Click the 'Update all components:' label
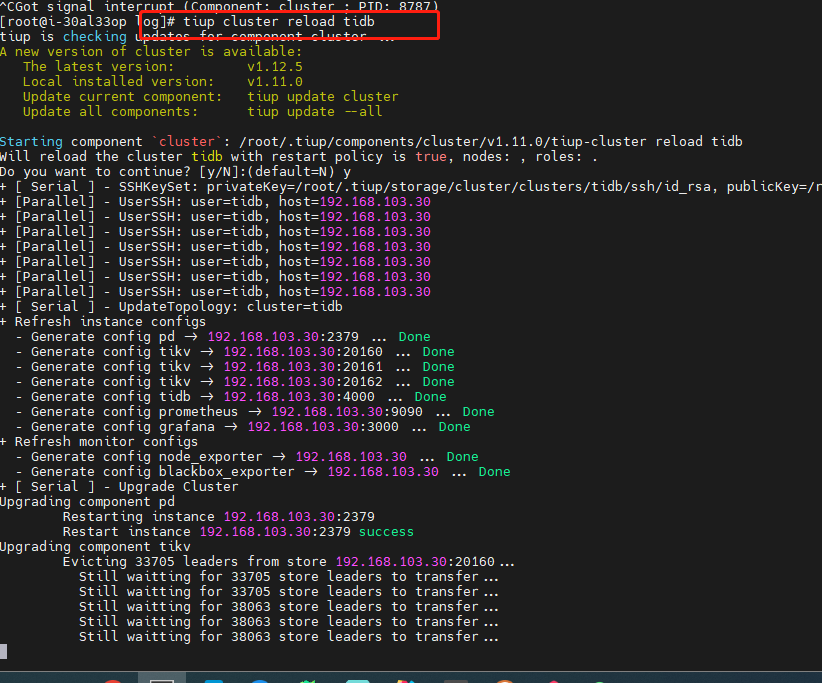Image resolution: width=822 pixels, height=683 pixels. click(x=110, y=112)
